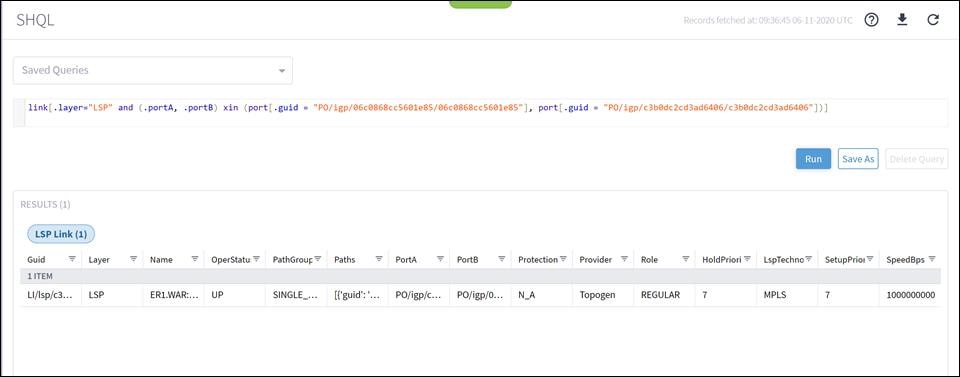Select the LSP Link (1) tab
Image resolution: width=960 pixels, height=377 pixels.
point(61,234)
